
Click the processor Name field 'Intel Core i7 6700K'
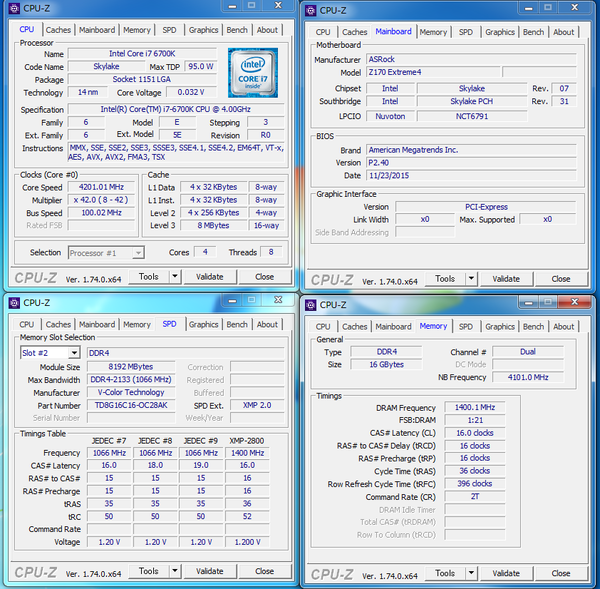[142, 54]
